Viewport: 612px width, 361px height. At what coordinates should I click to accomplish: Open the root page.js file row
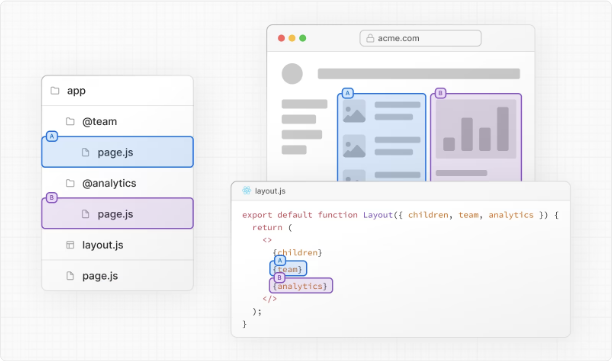(117, 276)
